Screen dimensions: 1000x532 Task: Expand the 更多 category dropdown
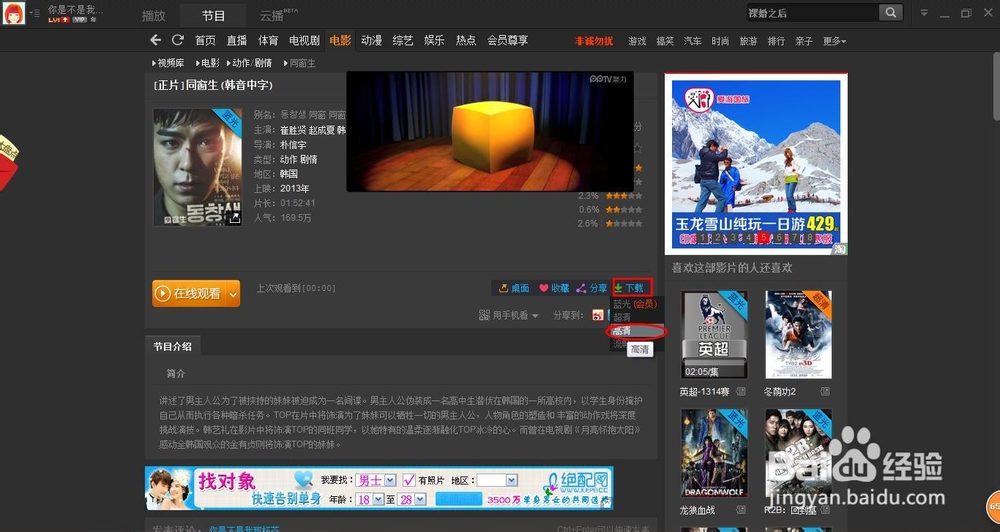(834, 41)
